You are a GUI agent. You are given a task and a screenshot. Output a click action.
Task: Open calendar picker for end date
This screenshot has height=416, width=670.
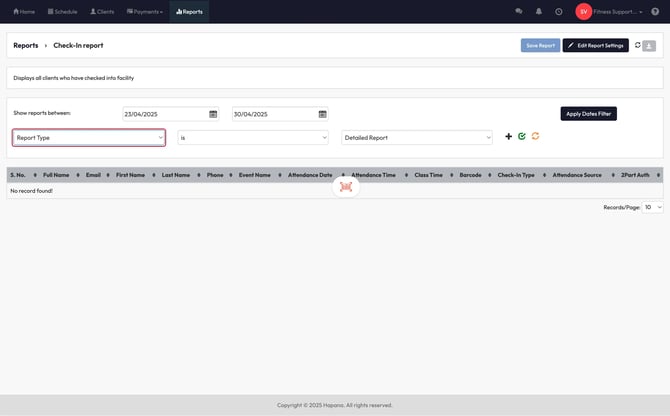pyautogui.click(x=322, y=114)
